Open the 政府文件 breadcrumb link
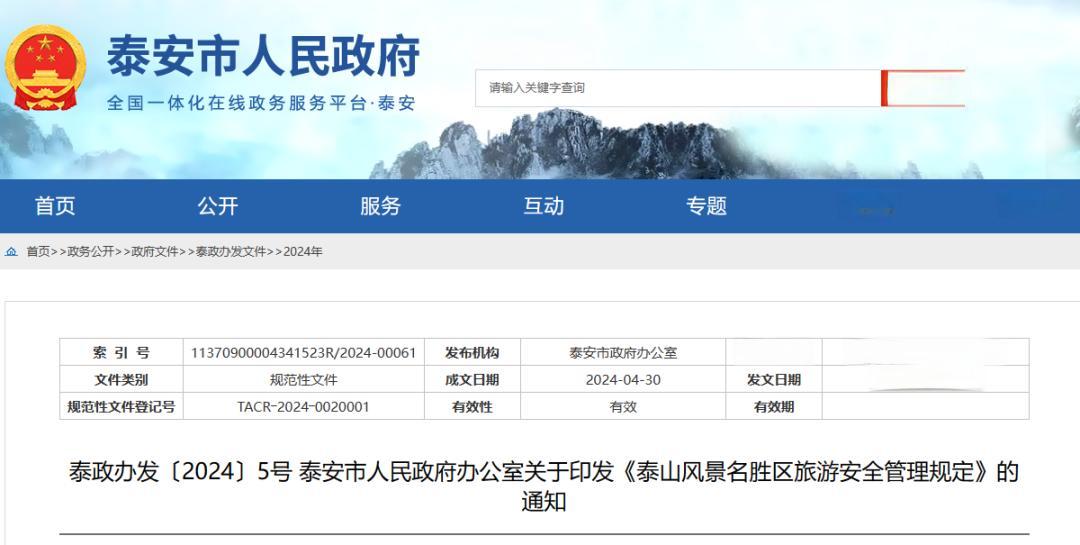This screenshot has width=1080, height=545. coord(155,252)
